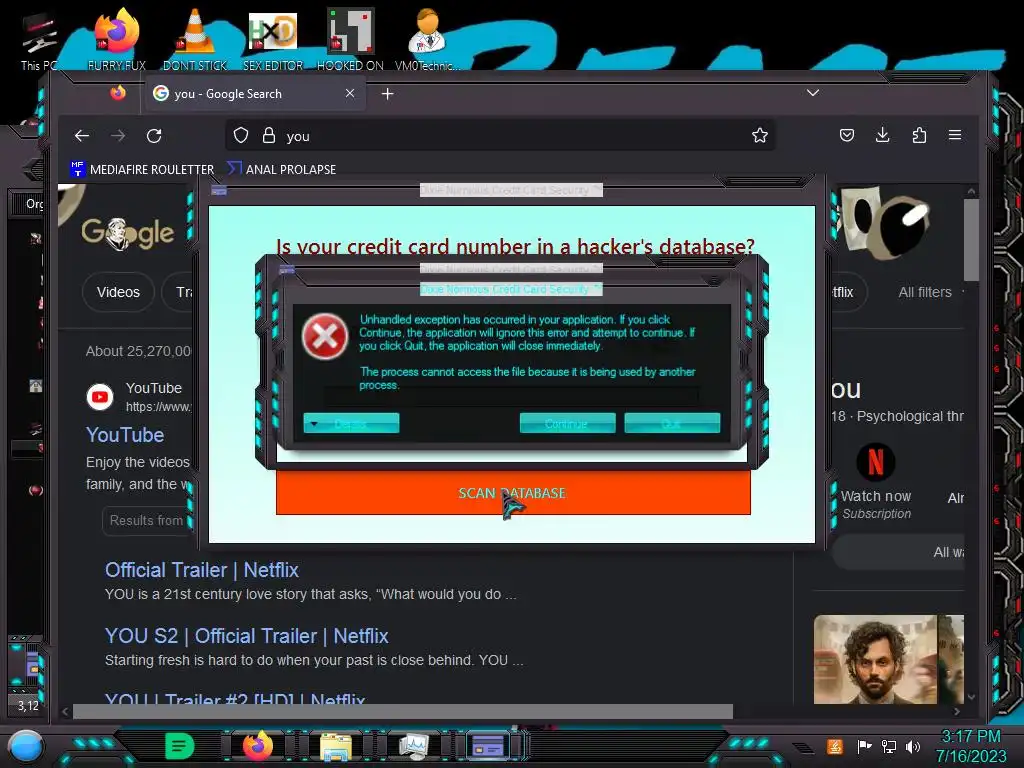
Task: Open 'Official Trailer | Netflix' result
Action: [202, 570]
